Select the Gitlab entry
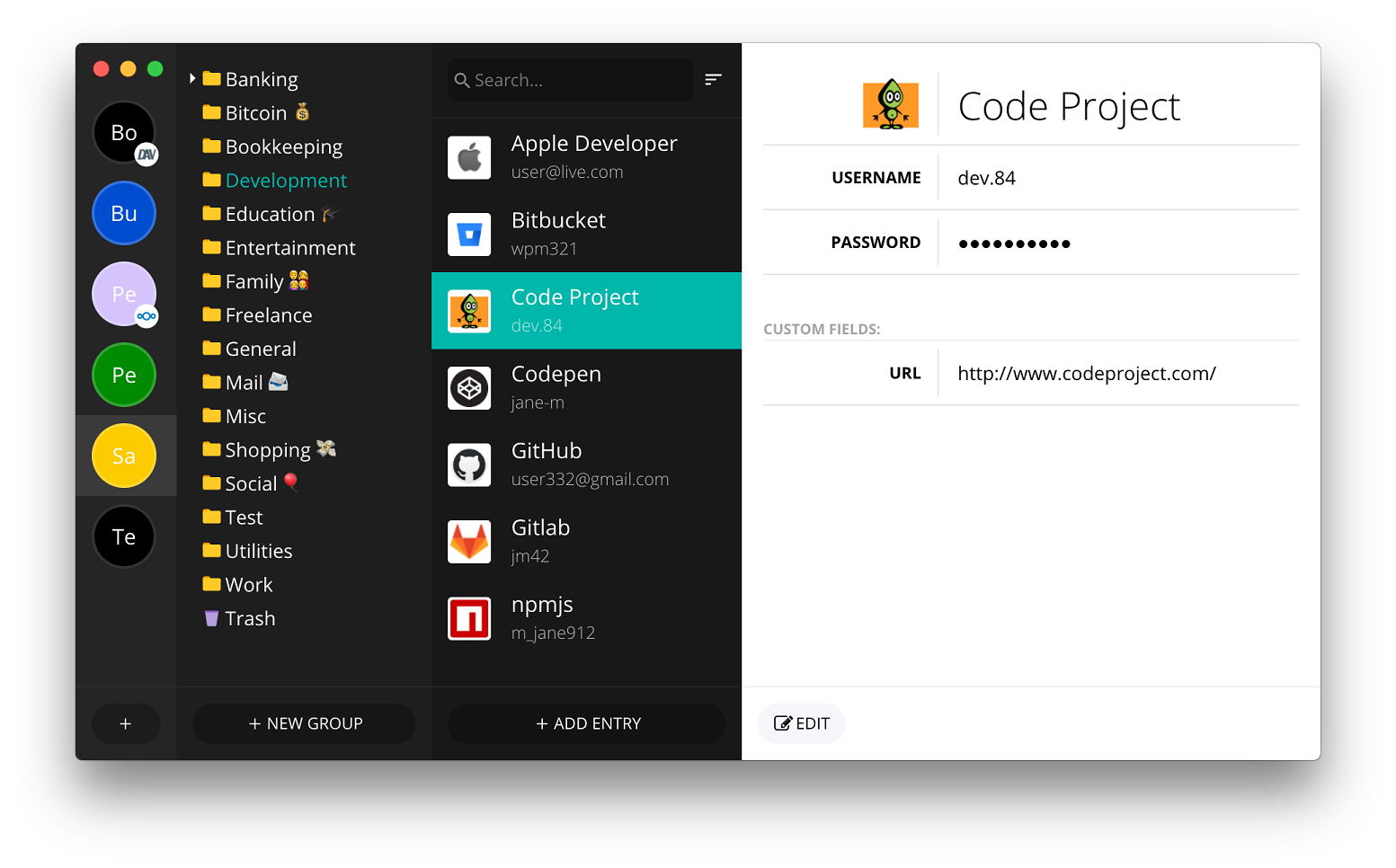The width and height of the screenshot is (1396, 868). click(587, 542)
